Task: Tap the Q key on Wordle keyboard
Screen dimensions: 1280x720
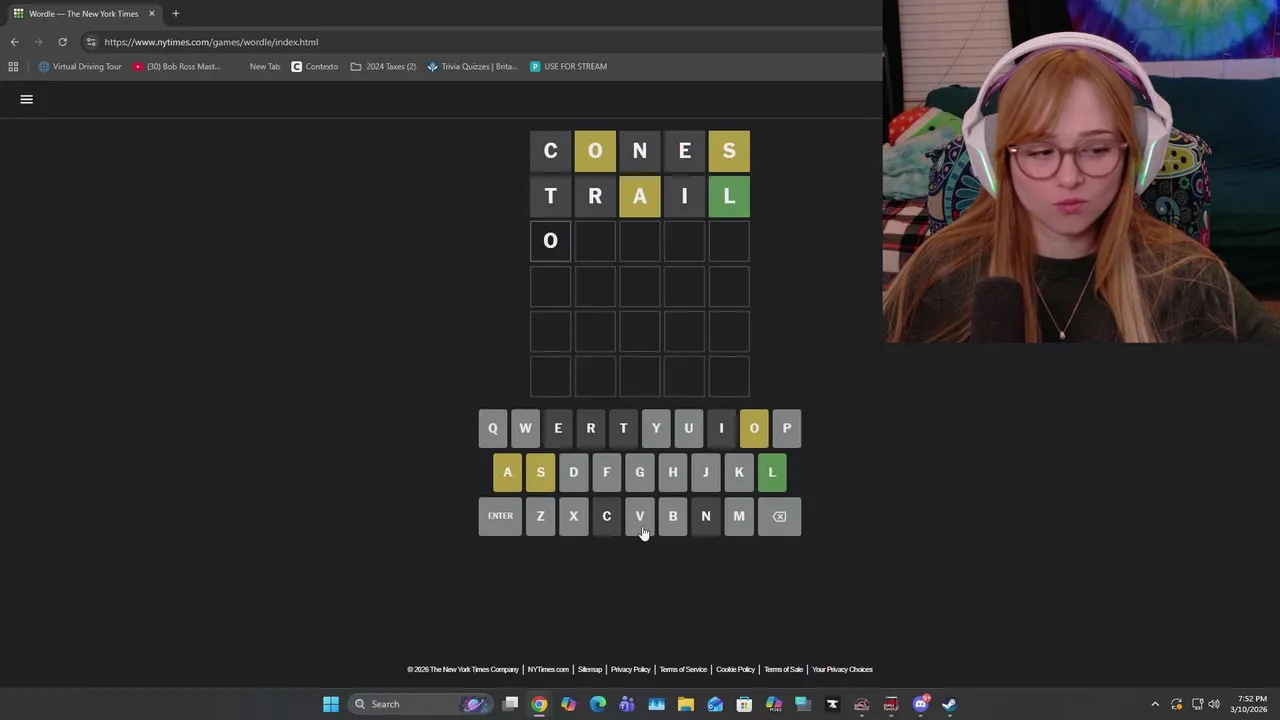Action: point(492,428)
